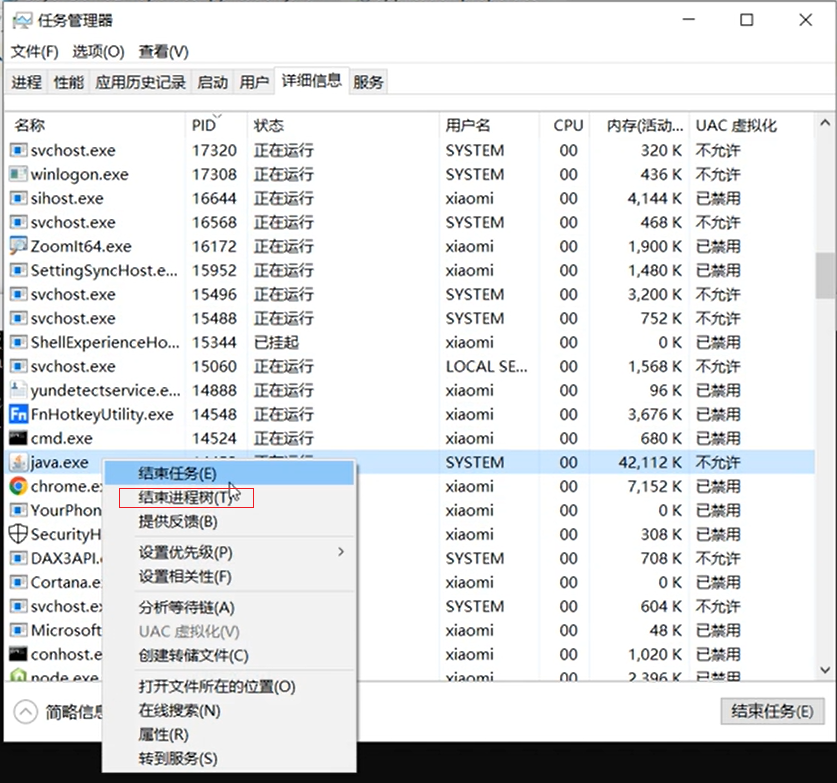Click the chrome.exe process icon
The image size is (837, 783).
coord(18,486)
